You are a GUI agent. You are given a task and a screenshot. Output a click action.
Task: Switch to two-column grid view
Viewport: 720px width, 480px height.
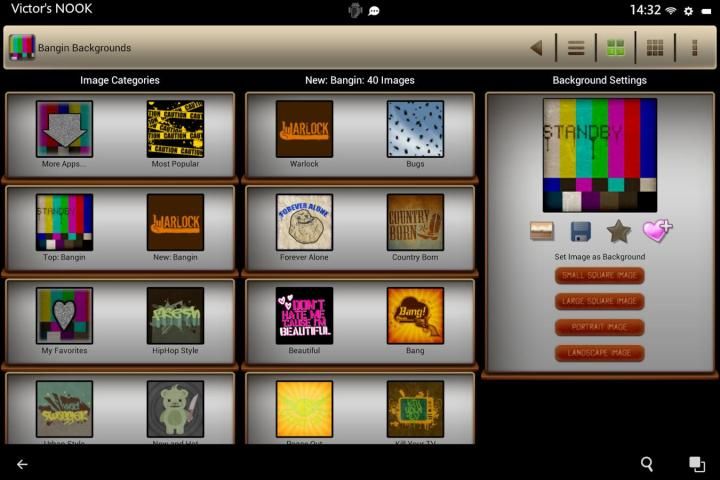pyautogui.click(x=615, y=47)
